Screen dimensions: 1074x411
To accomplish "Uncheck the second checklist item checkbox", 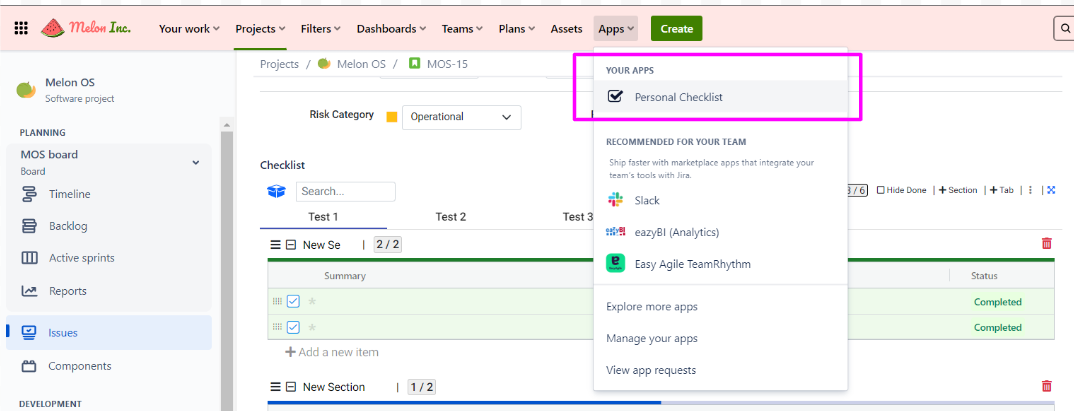I will pyautogui.click(x=293, y=327).
